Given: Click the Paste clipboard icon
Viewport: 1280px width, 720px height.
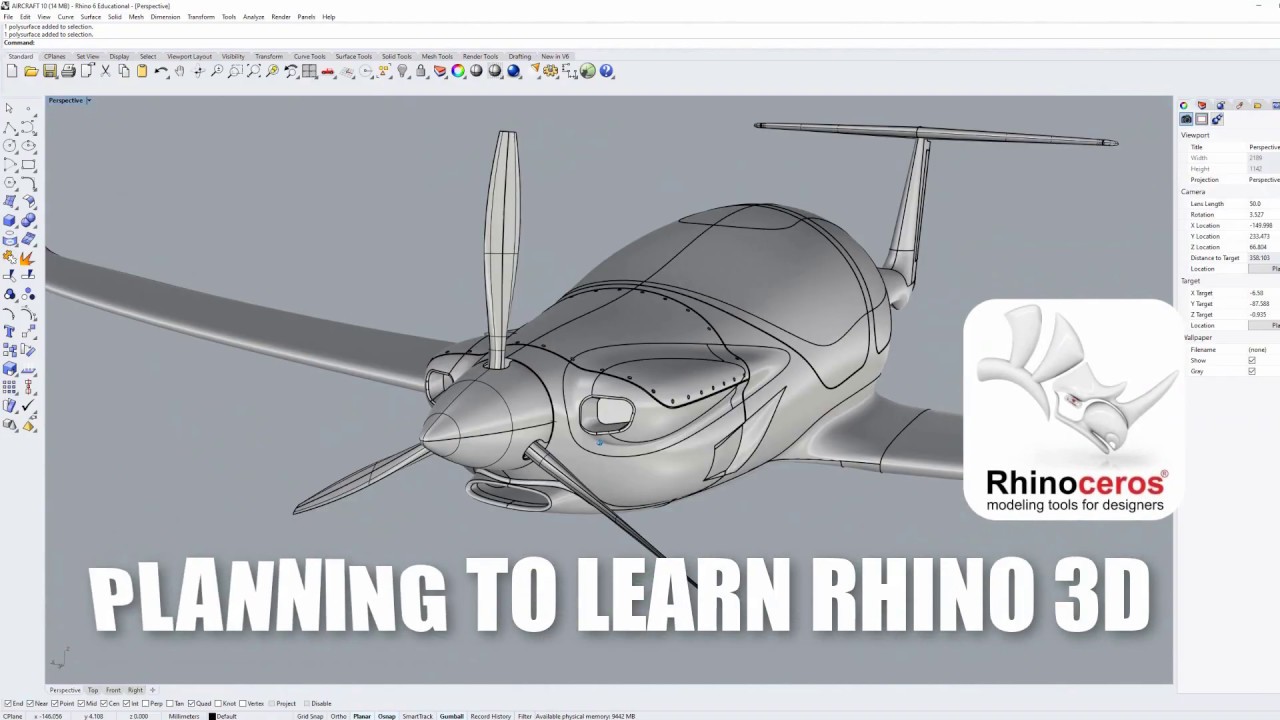Looking at the screenshot, I should pos(142,71).
